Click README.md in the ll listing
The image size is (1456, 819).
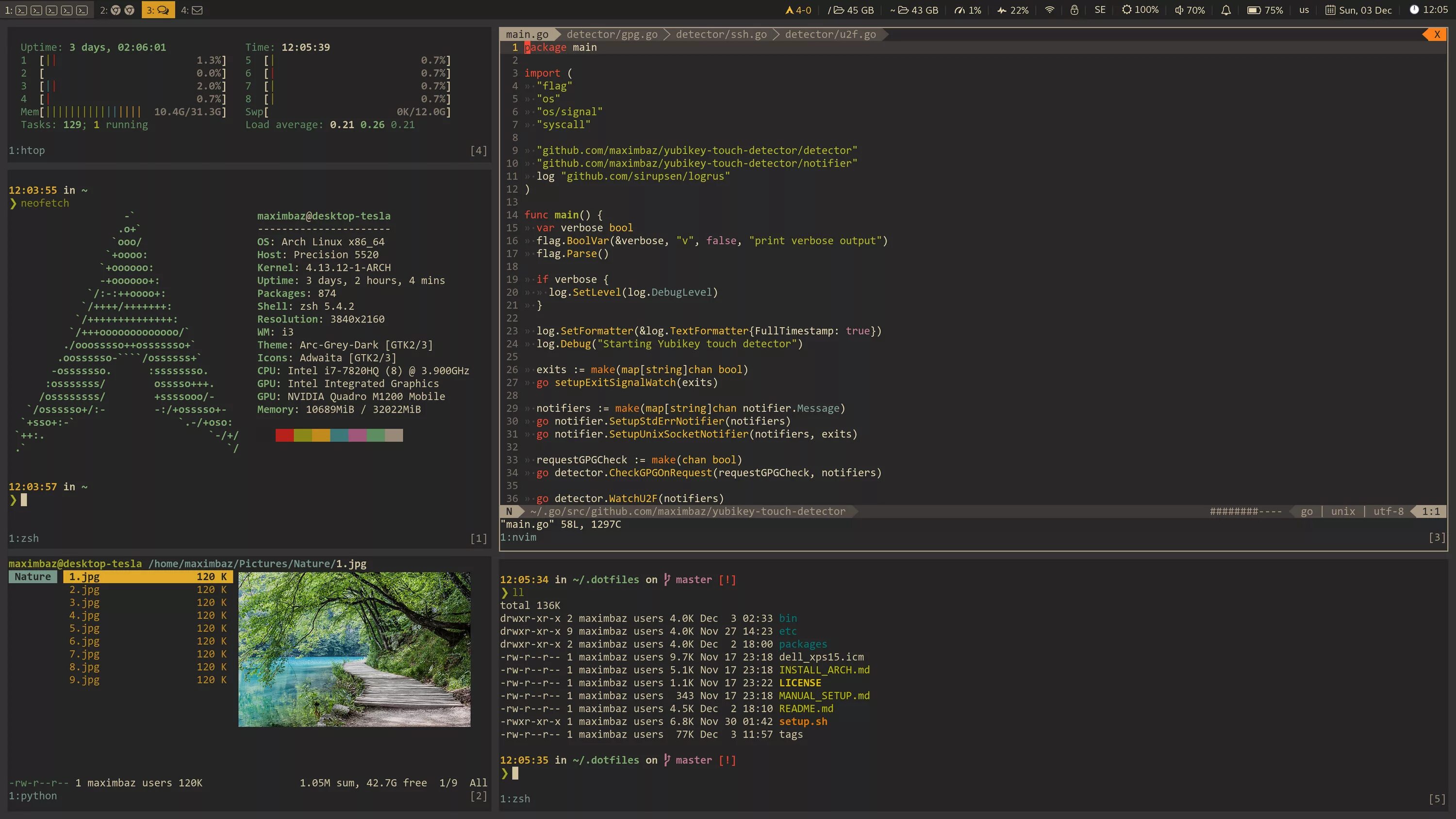[806, 708]
